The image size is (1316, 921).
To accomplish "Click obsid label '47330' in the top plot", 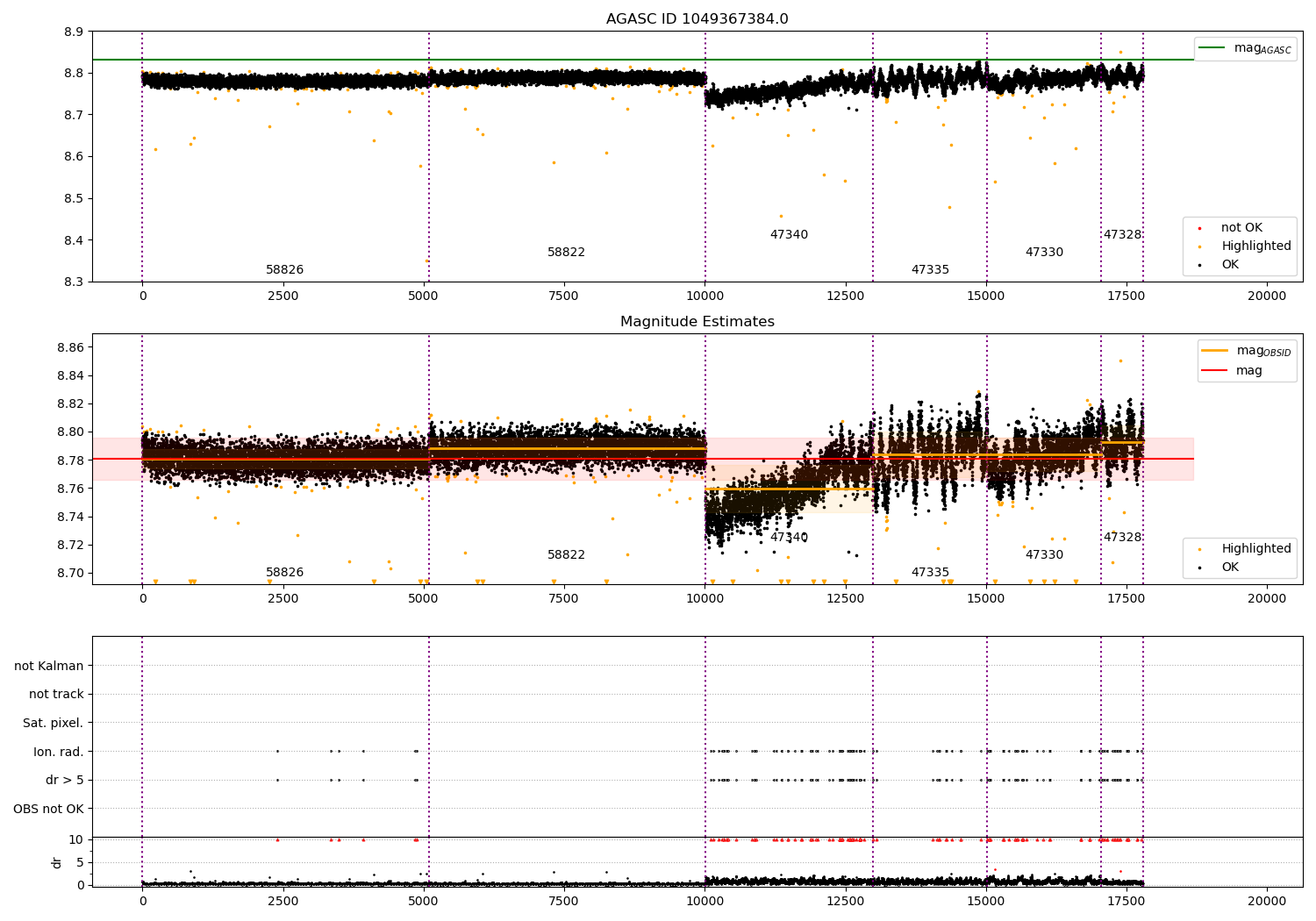I will tap(1044, 253).
